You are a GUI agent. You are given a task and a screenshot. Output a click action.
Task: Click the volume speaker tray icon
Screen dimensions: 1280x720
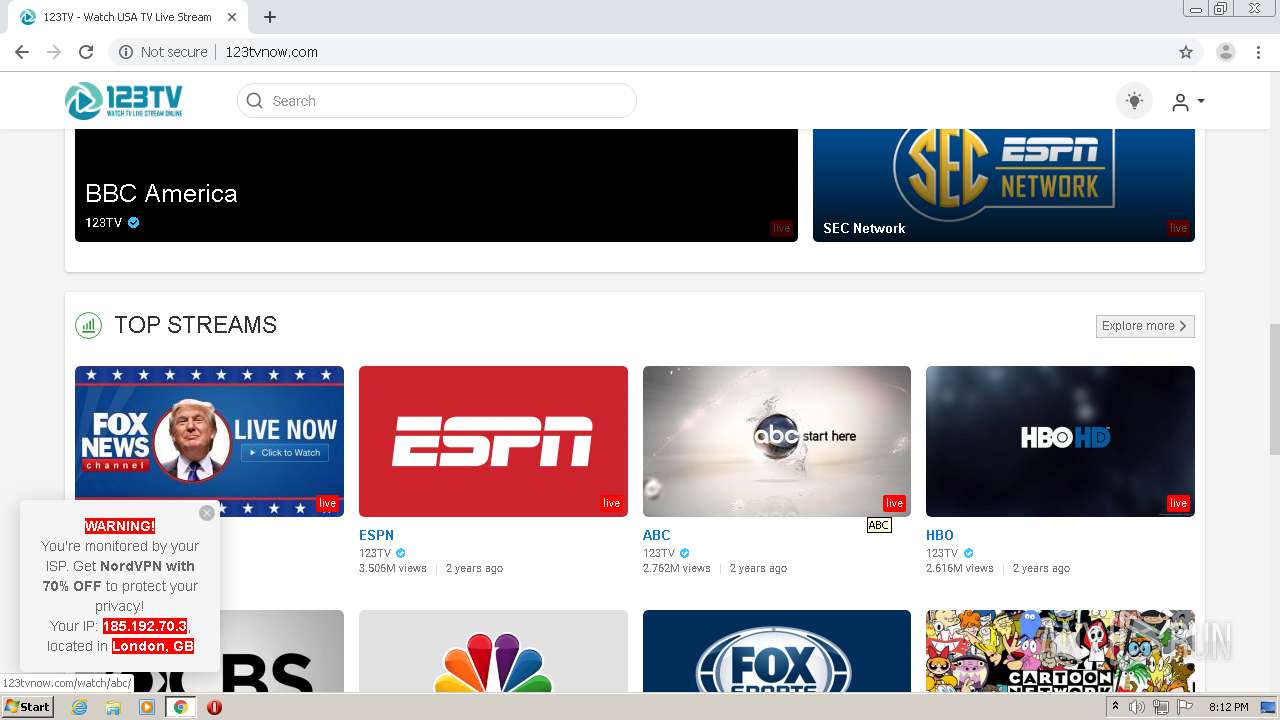1138,707
